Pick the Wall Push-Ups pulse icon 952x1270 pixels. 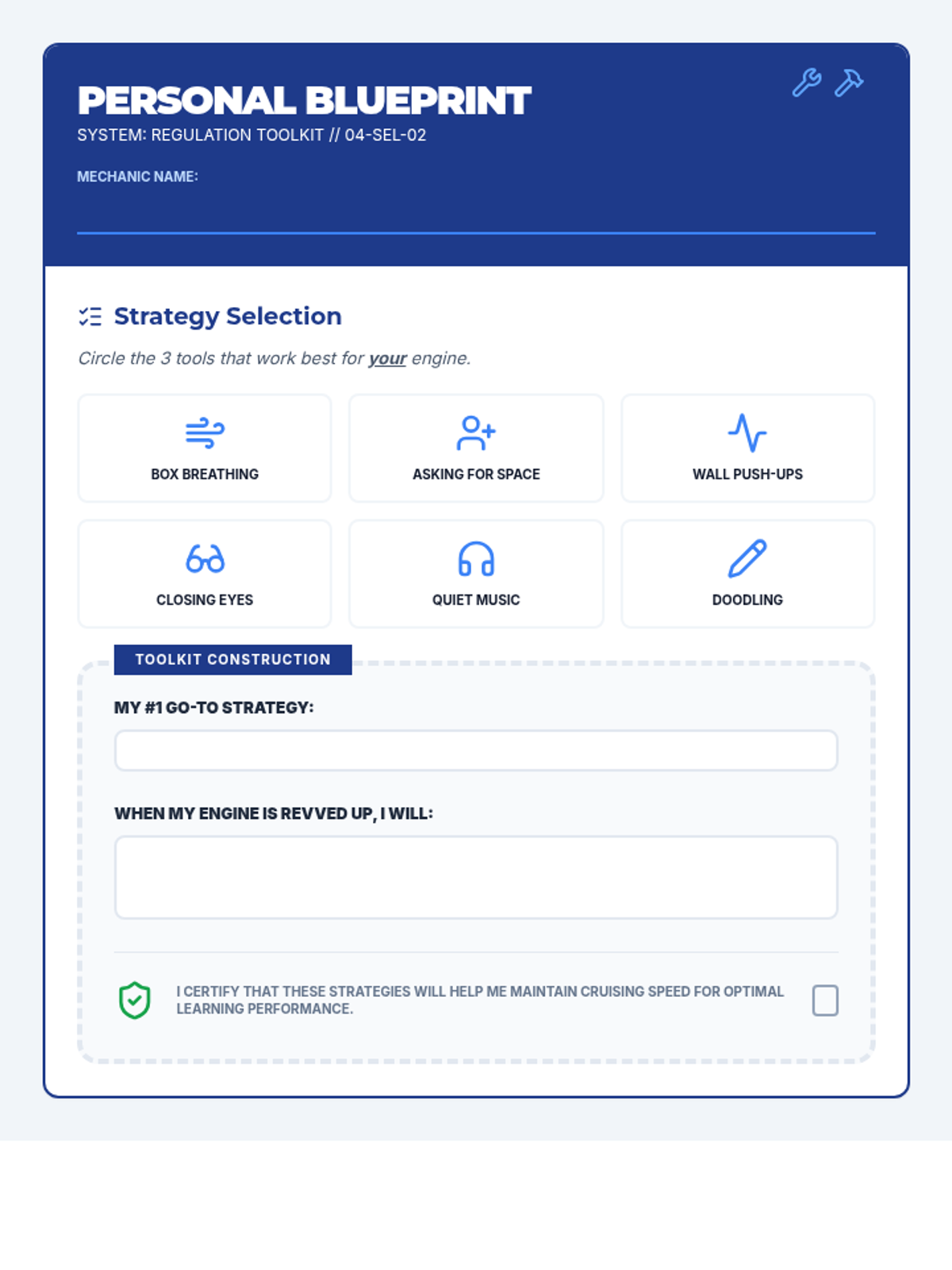[747, 433]
